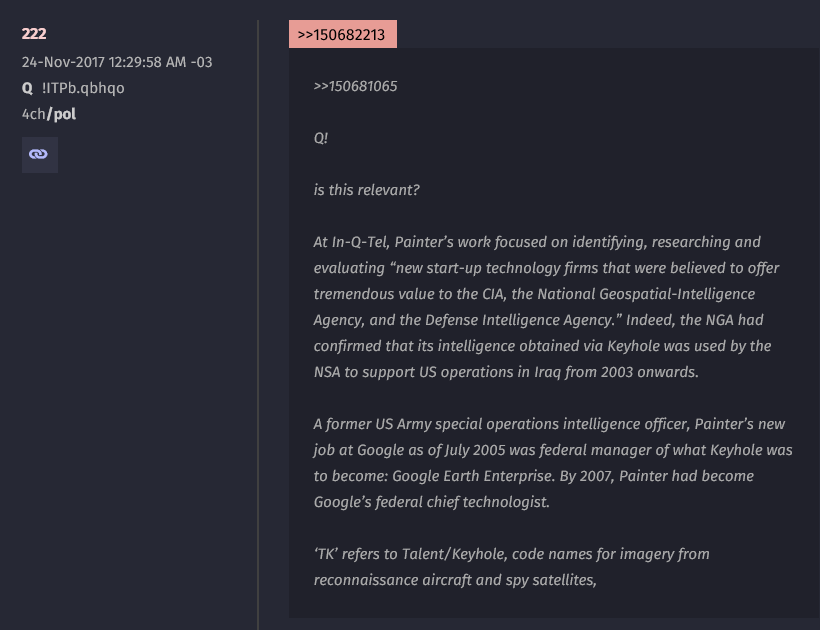Click the "reconnaissance aircraft and spy satellites" line

(455, 580)
